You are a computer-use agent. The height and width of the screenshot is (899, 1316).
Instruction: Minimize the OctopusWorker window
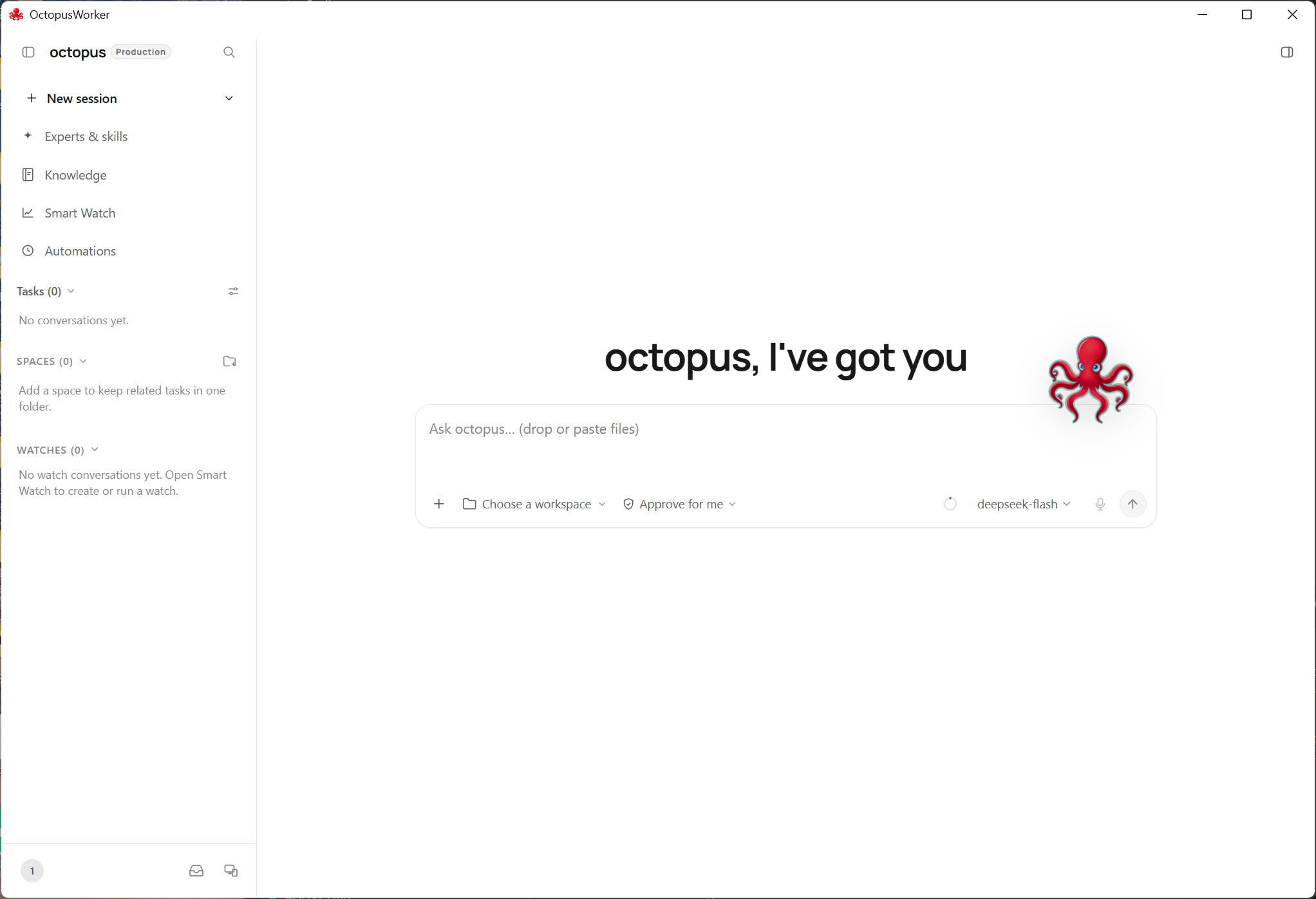[1202, 14]
